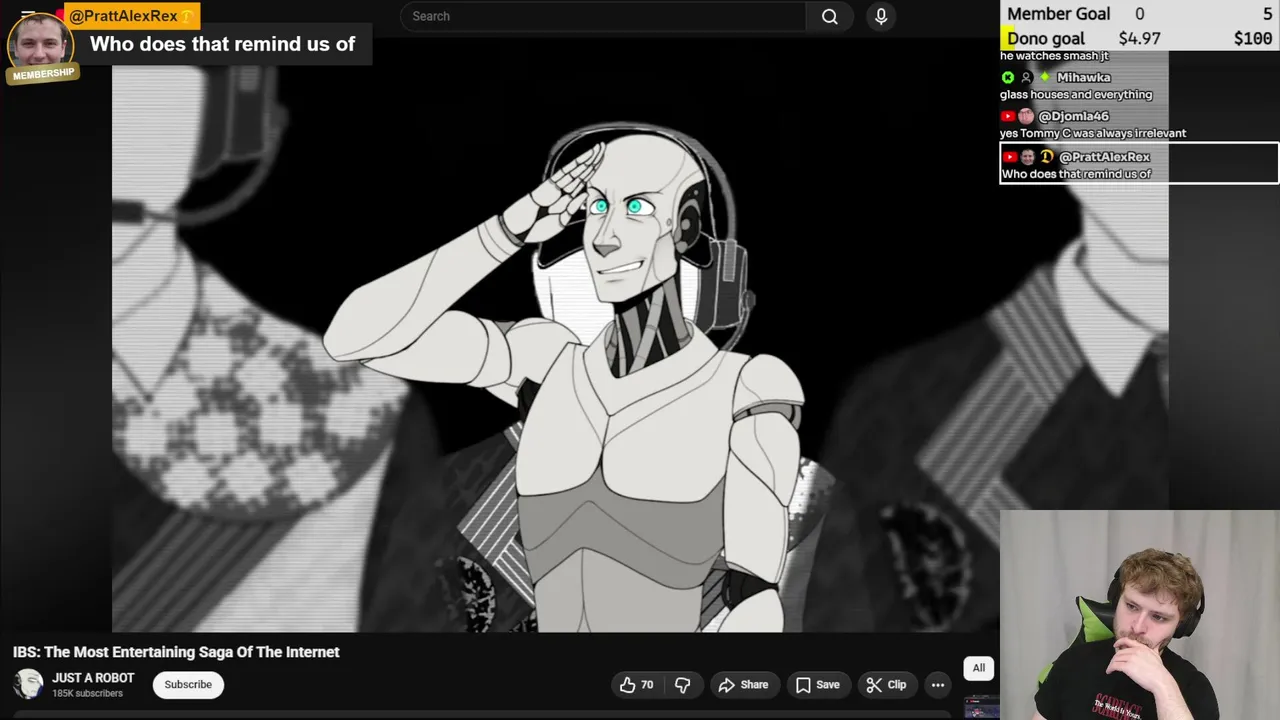Click the 185K subscribers text
This screenshot has width=1280, height=720.
87,693
